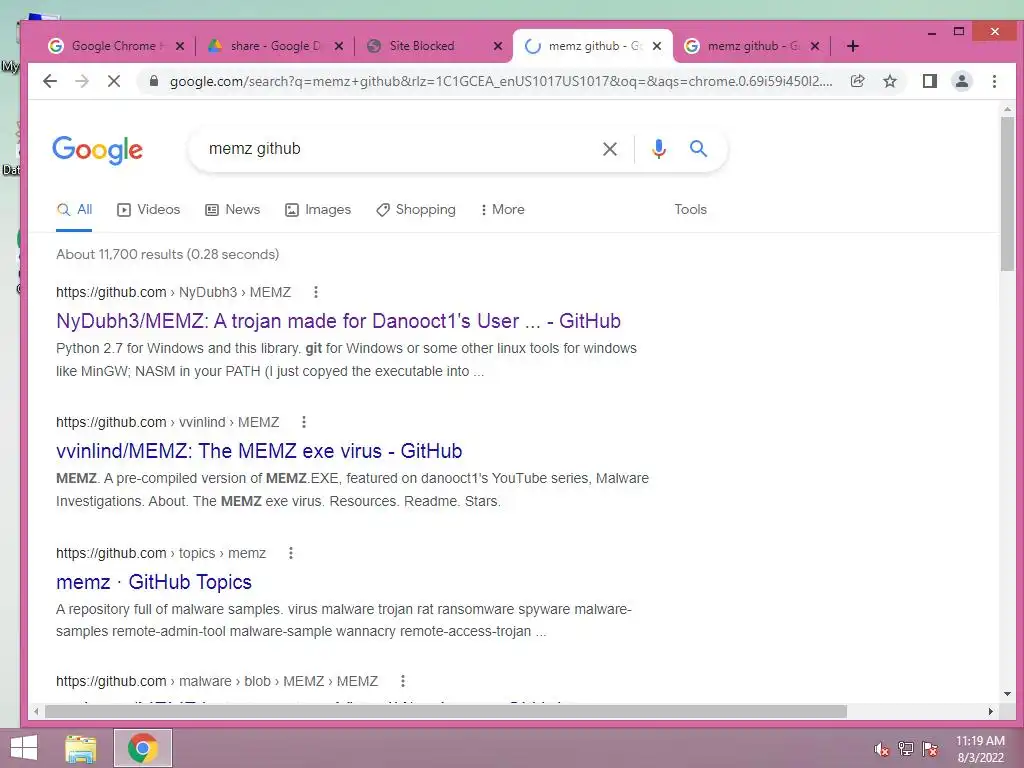Click the vertical scrollbar thumb
The height and width of the screenshot is (768, 1024).
[1008, 193]
